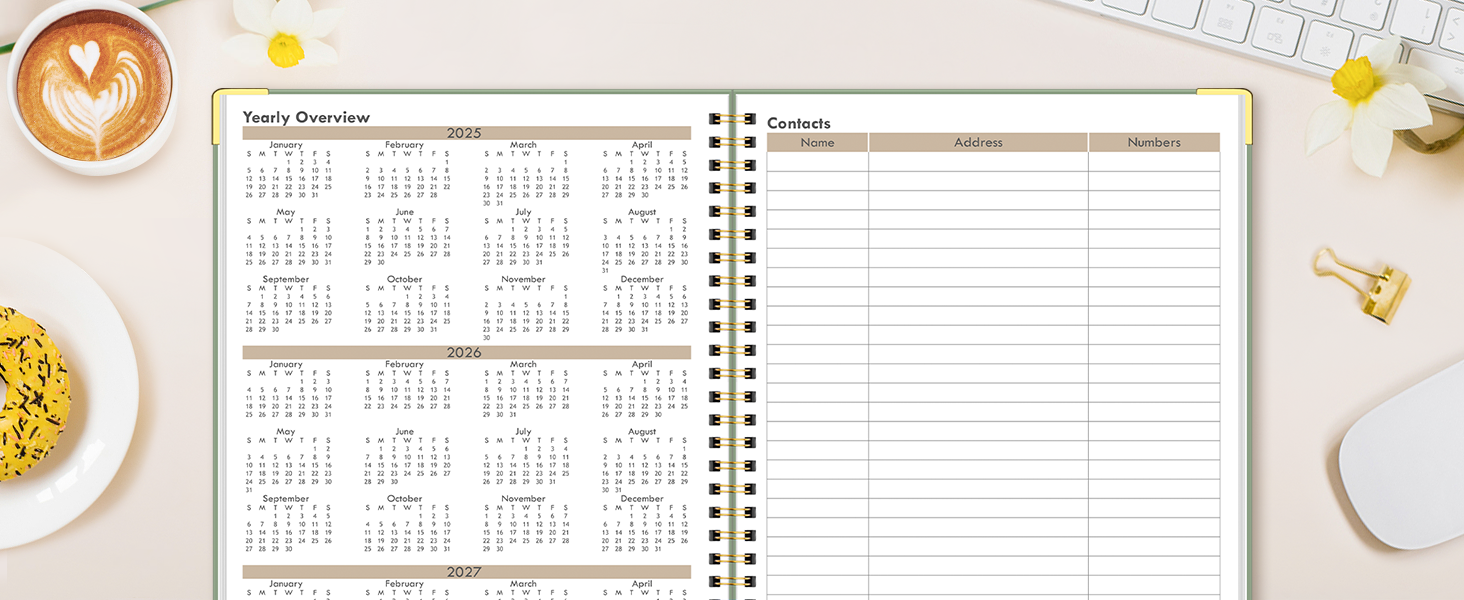Click the "Contacts" page heading
This screenshot has height=600, width=1464.
point(799,123)
